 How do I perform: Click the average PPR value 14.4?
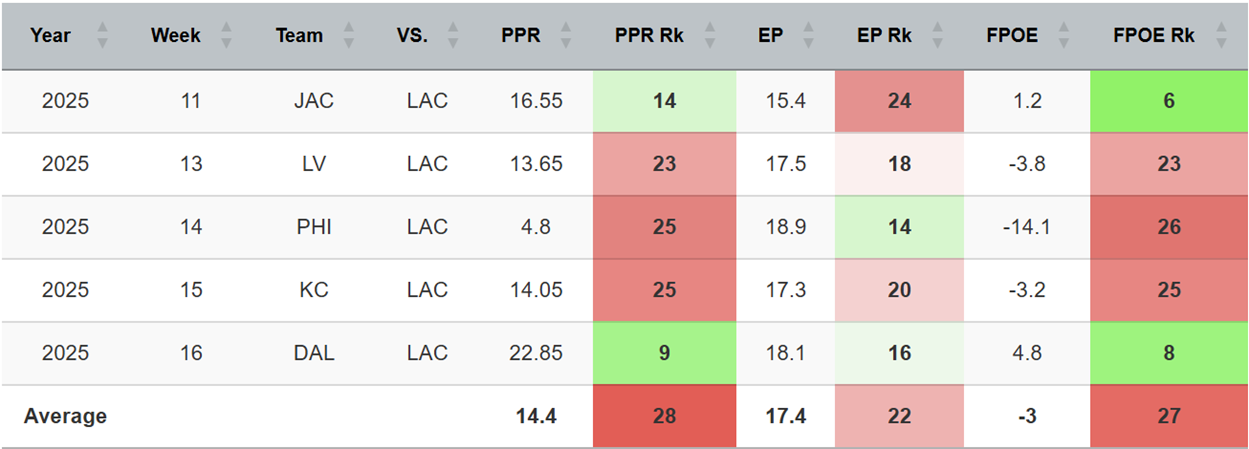pyautogui.click(x=536, y=416)
